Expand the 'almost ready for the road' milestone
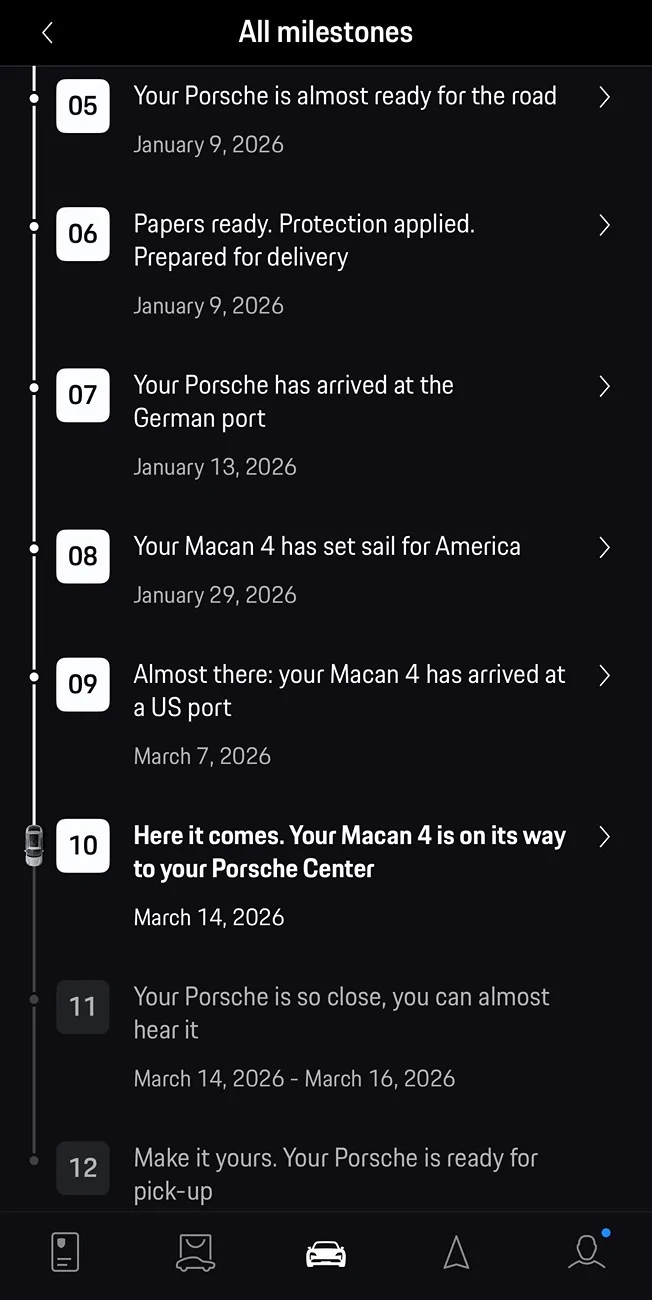Viewport: 652px width, 1300px height. 604,97
